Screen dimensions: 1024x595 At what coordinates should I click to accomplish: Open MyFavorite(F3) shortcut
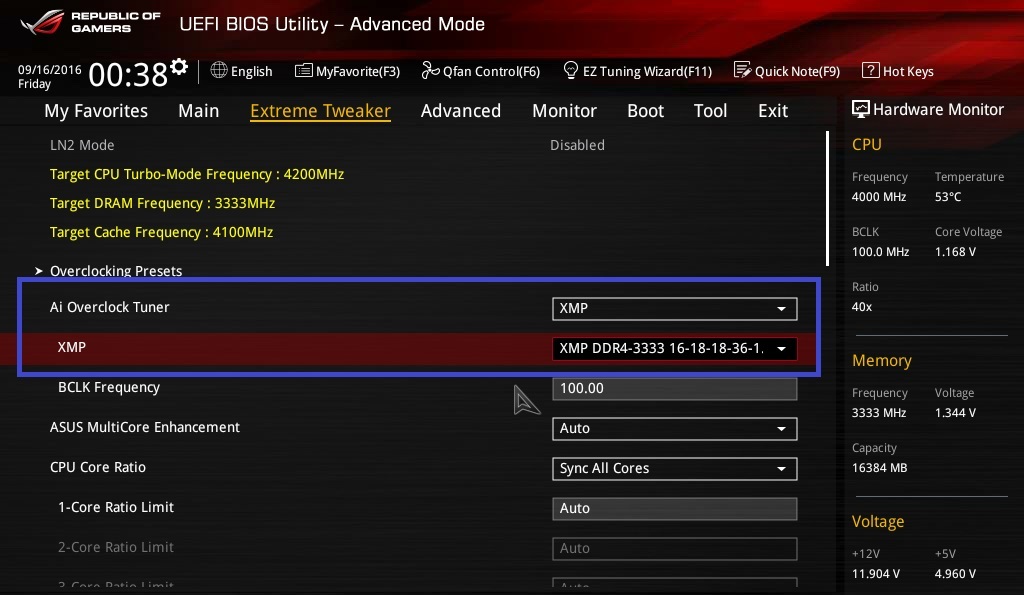click(347, 71)
